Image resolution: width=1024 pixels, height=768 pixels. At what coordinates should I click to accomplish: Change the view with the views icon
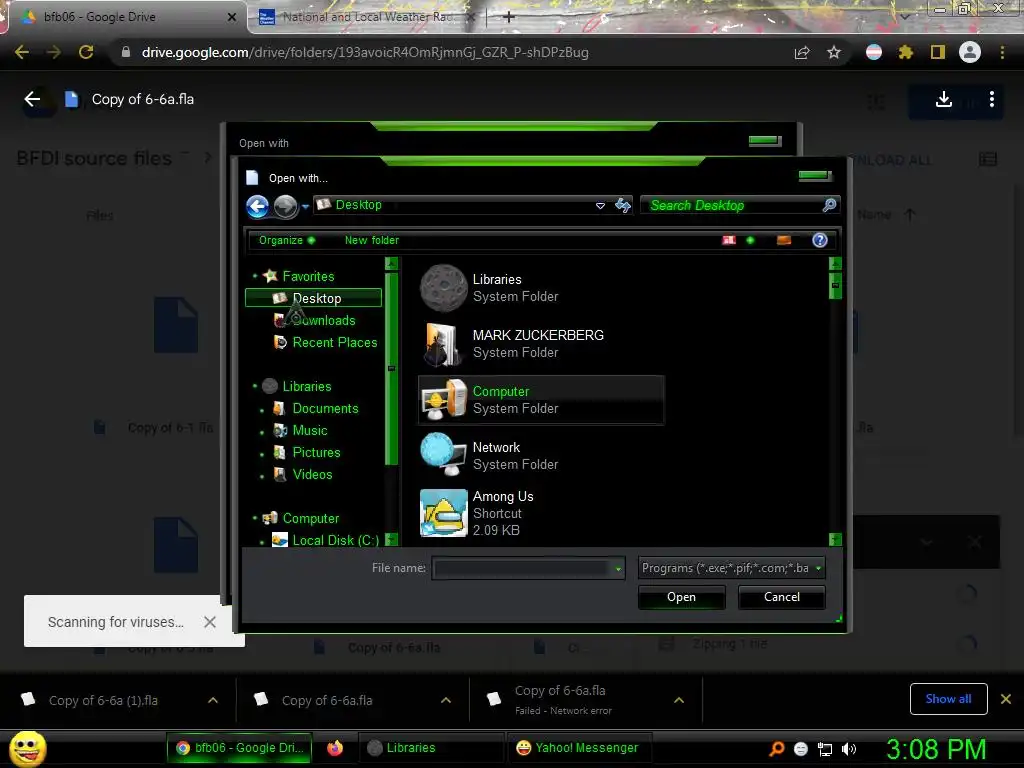pos(729,240)
